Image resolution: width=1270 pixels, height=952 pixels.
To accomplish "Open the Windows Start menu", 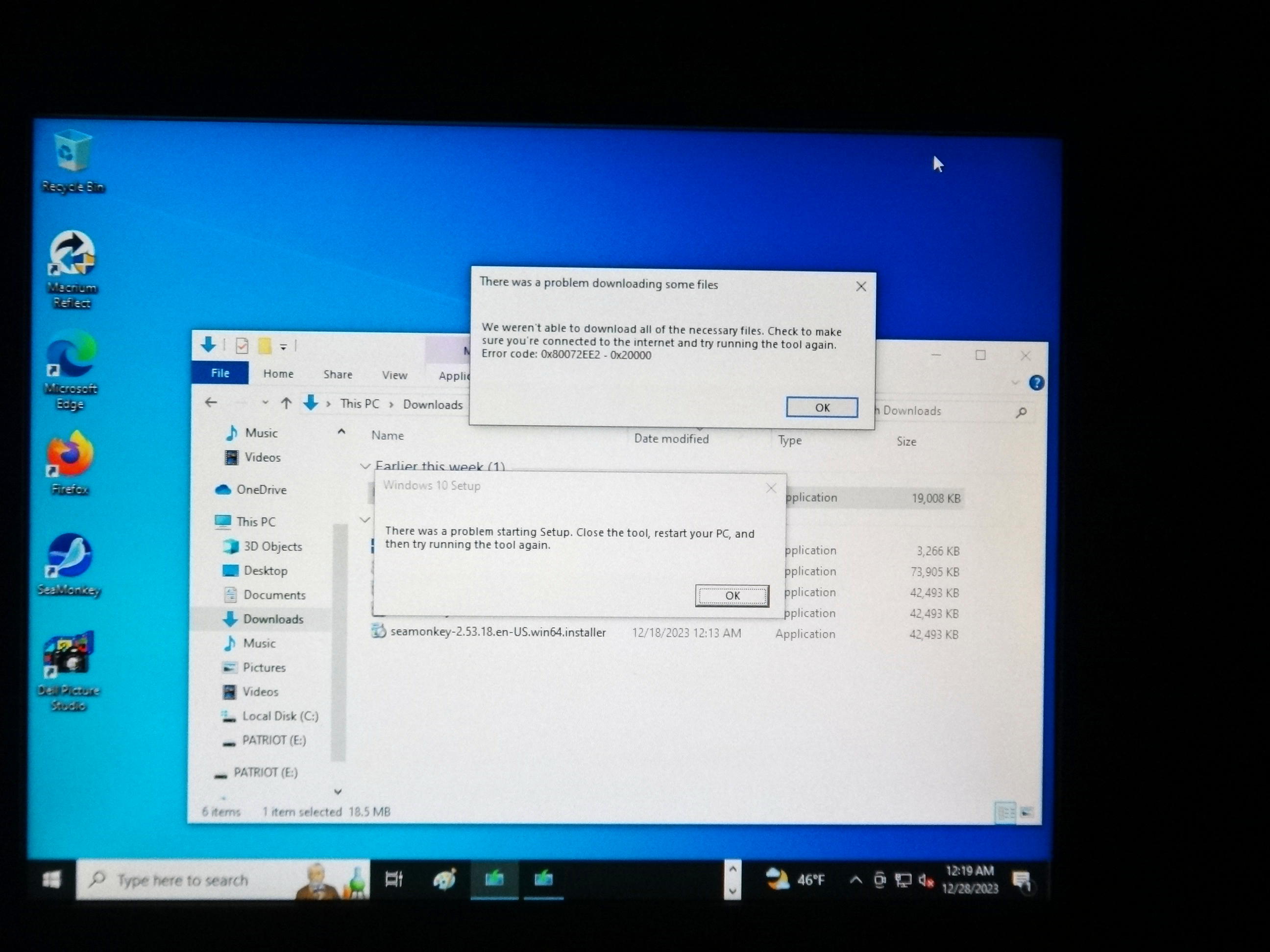I will (x=51, y=880).
